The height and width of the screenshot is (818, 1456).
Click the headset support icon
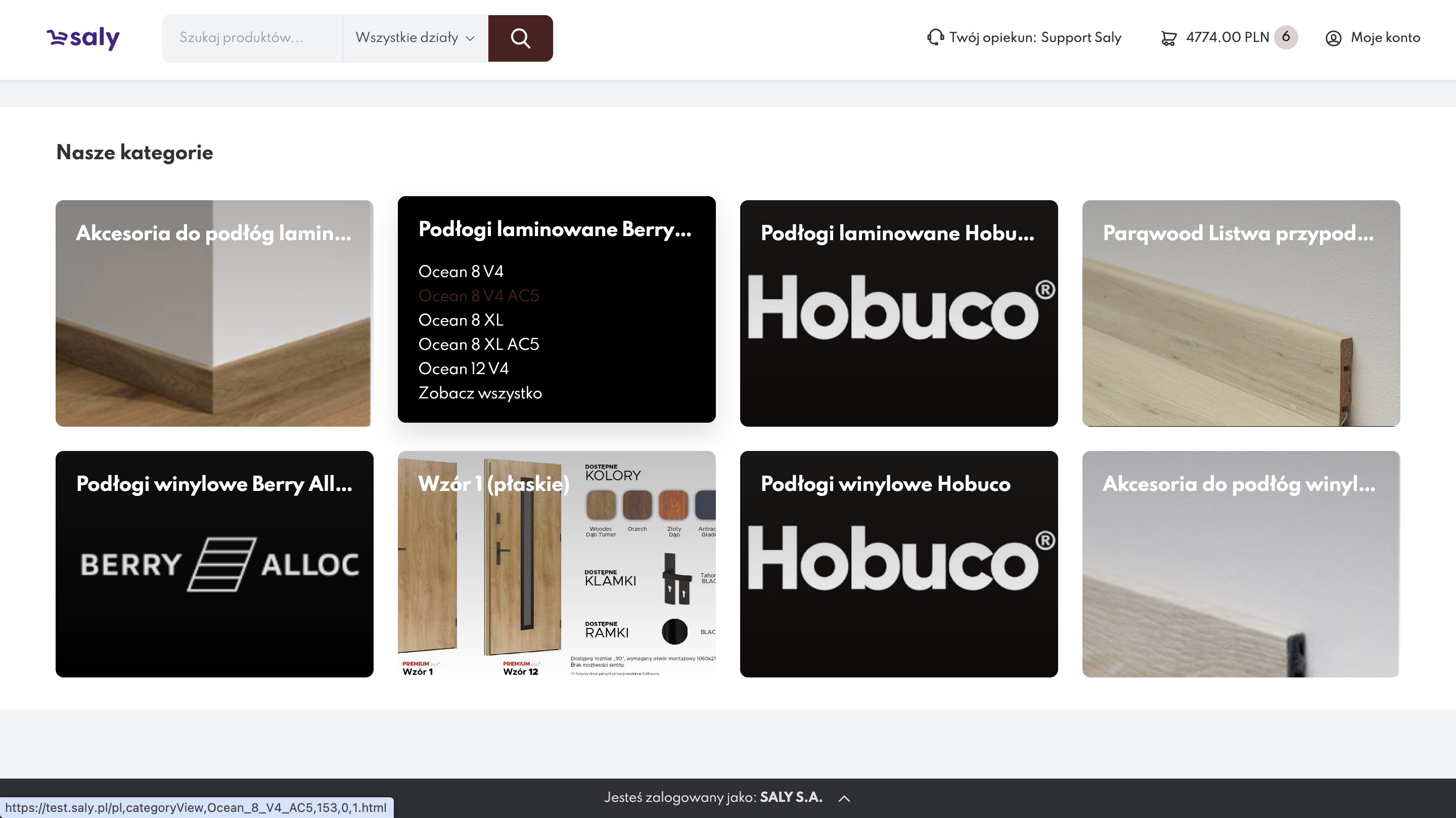(x=935, y=37)
